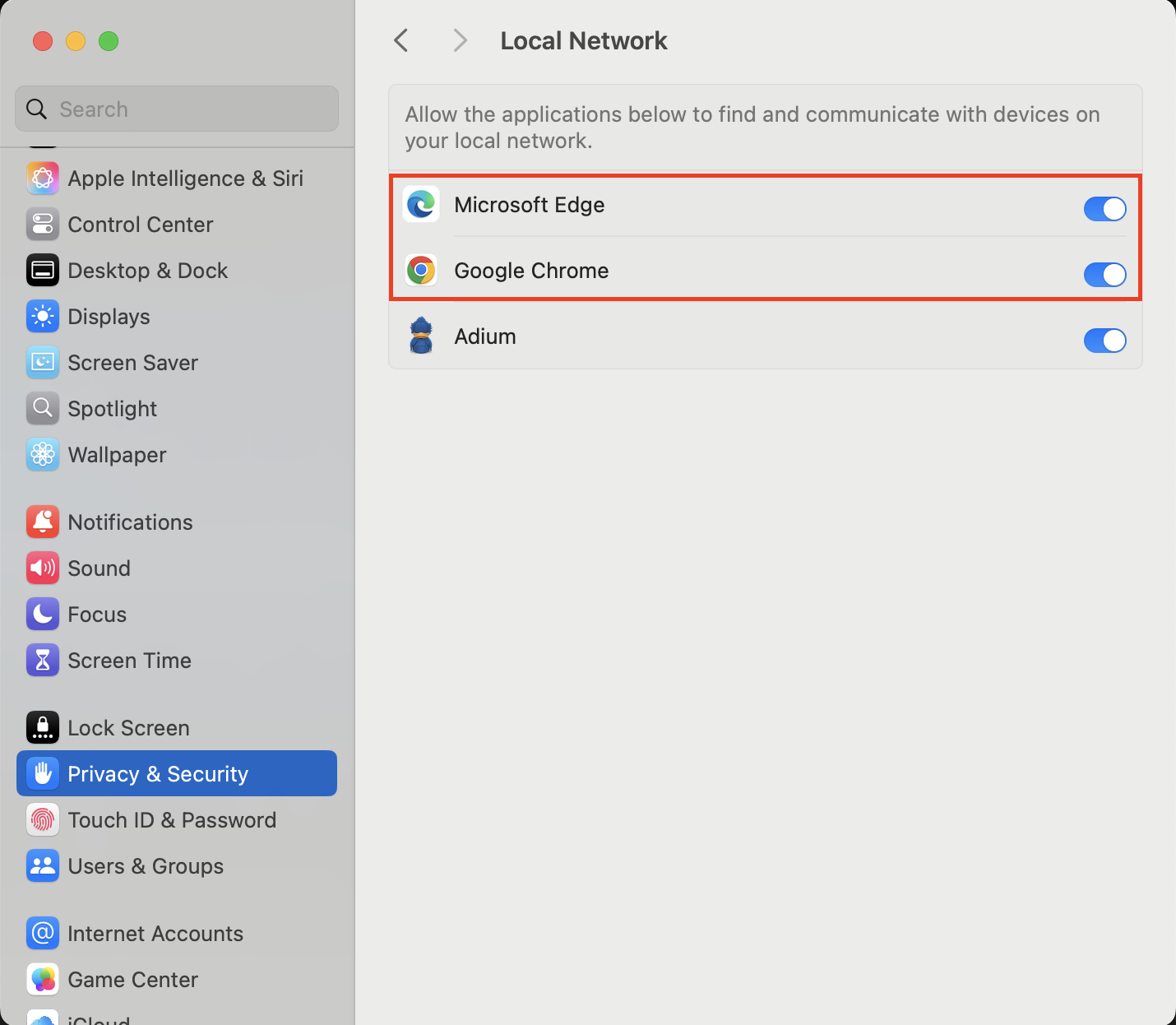The width and height of the screenshot is (1176, 1025).
Task: Click the Users & Groups people icon
Action: 43,866
